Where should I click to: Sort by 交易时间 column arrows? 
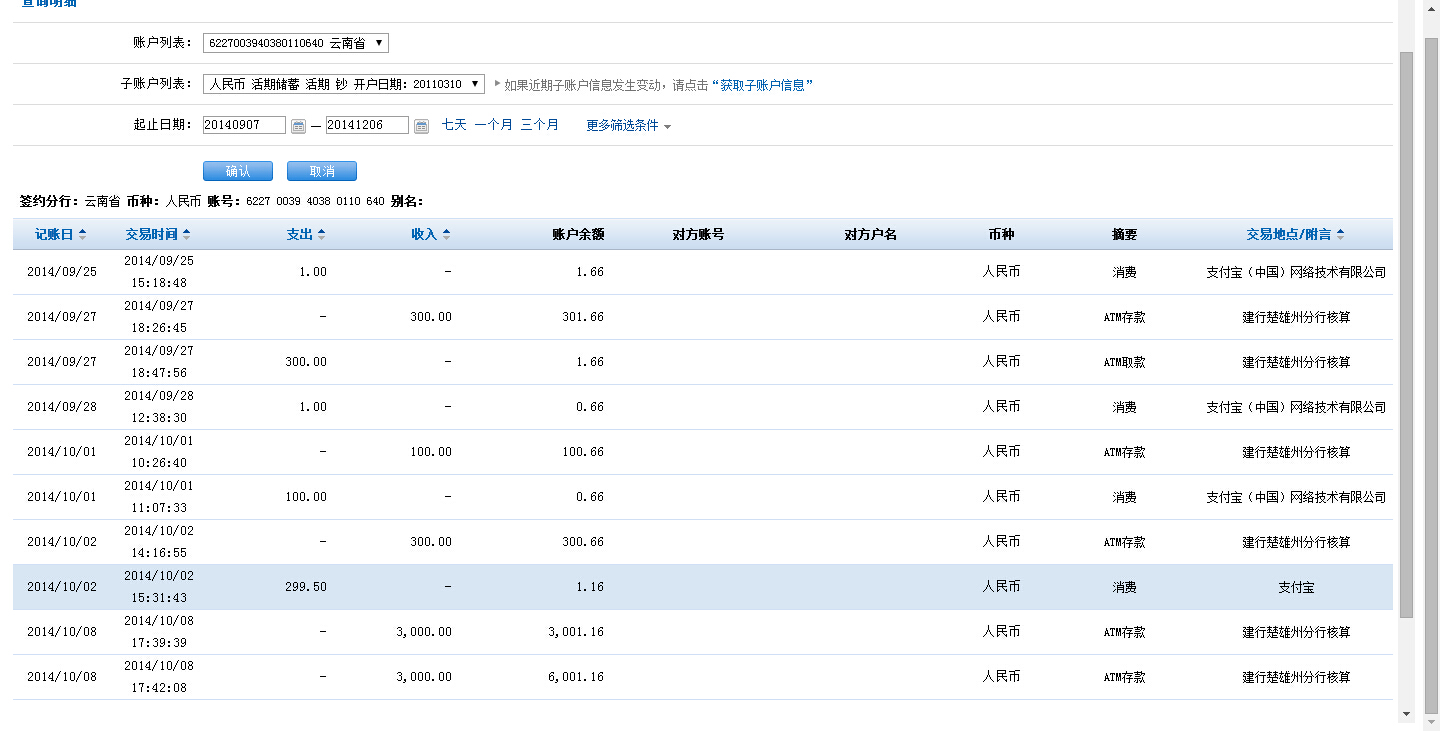pyautogui.click(x=187, y=235)
